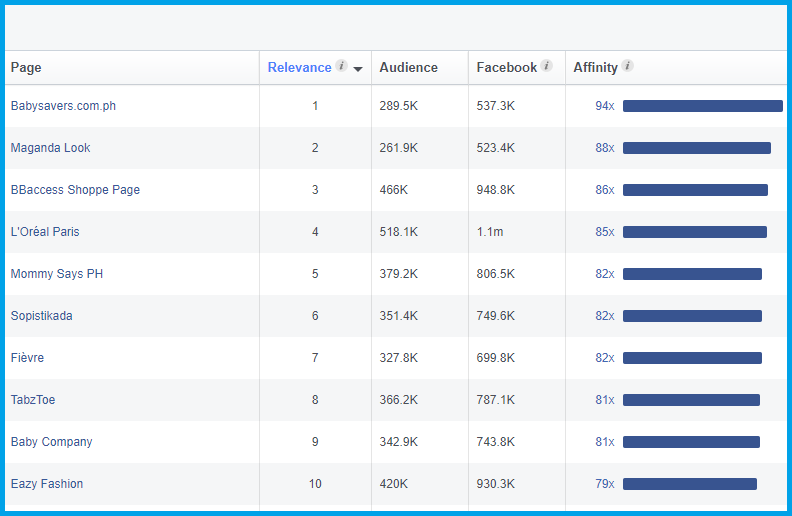Click the info icon beside Facebook header
The width and height of the screenshot is (792, 516).
tap(547, 67)
